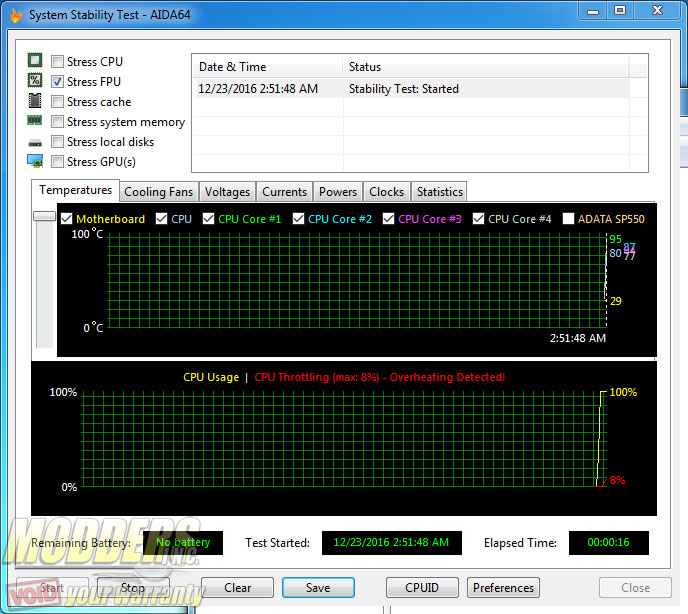Open the CPUID panel button
This screenshot has height=614, width=688.
[422, 588]
